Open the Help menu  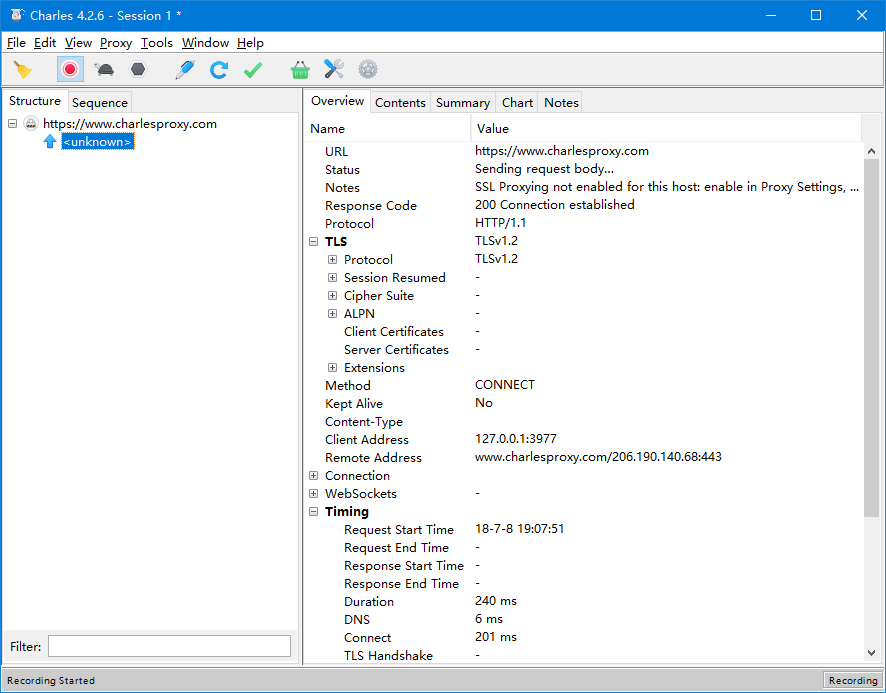250,43
